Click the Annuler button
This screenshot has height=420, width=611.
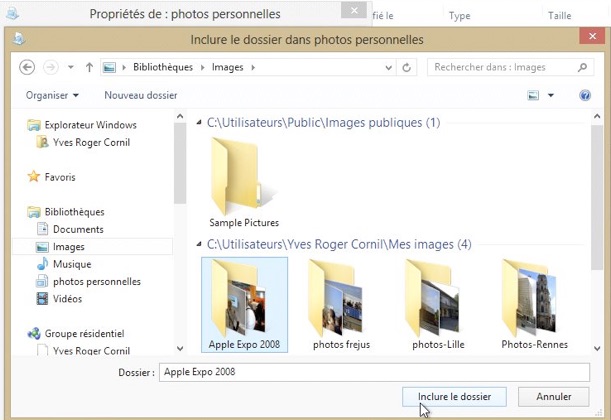click(553, 397)
